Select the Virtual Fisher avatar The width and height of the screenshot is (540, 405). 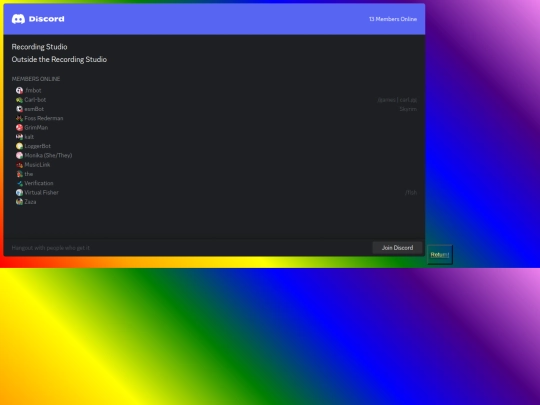coord(19,193)
